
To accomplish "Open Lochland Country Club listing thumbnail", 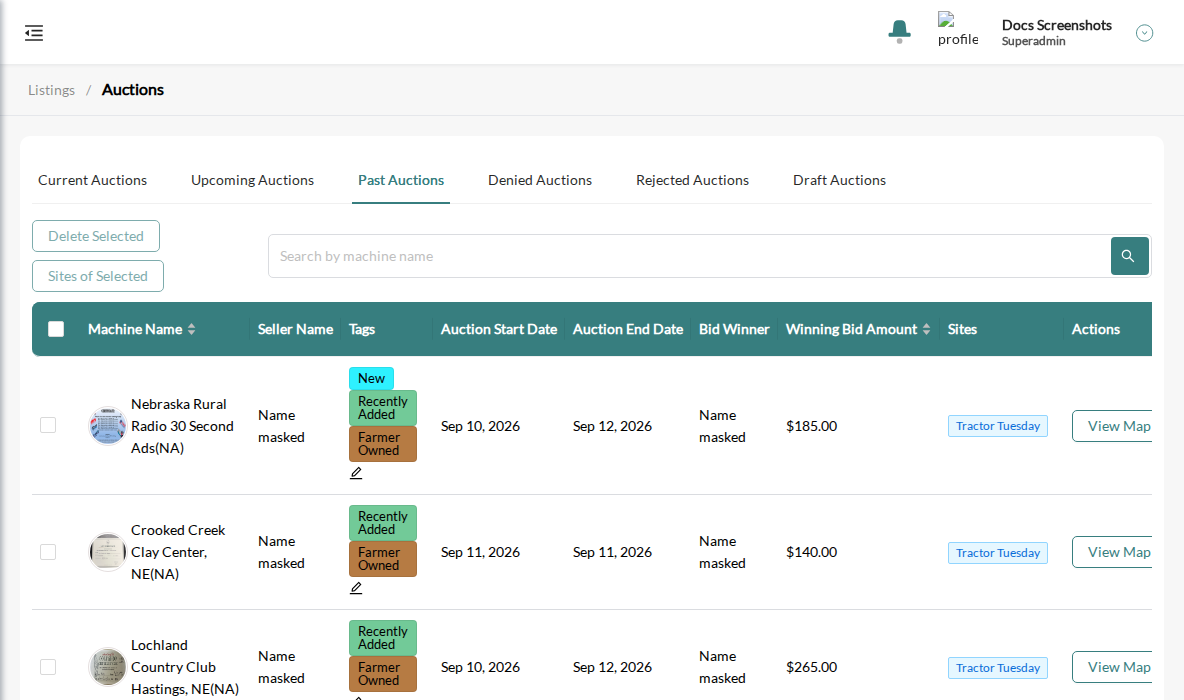I will click(107, 667).
